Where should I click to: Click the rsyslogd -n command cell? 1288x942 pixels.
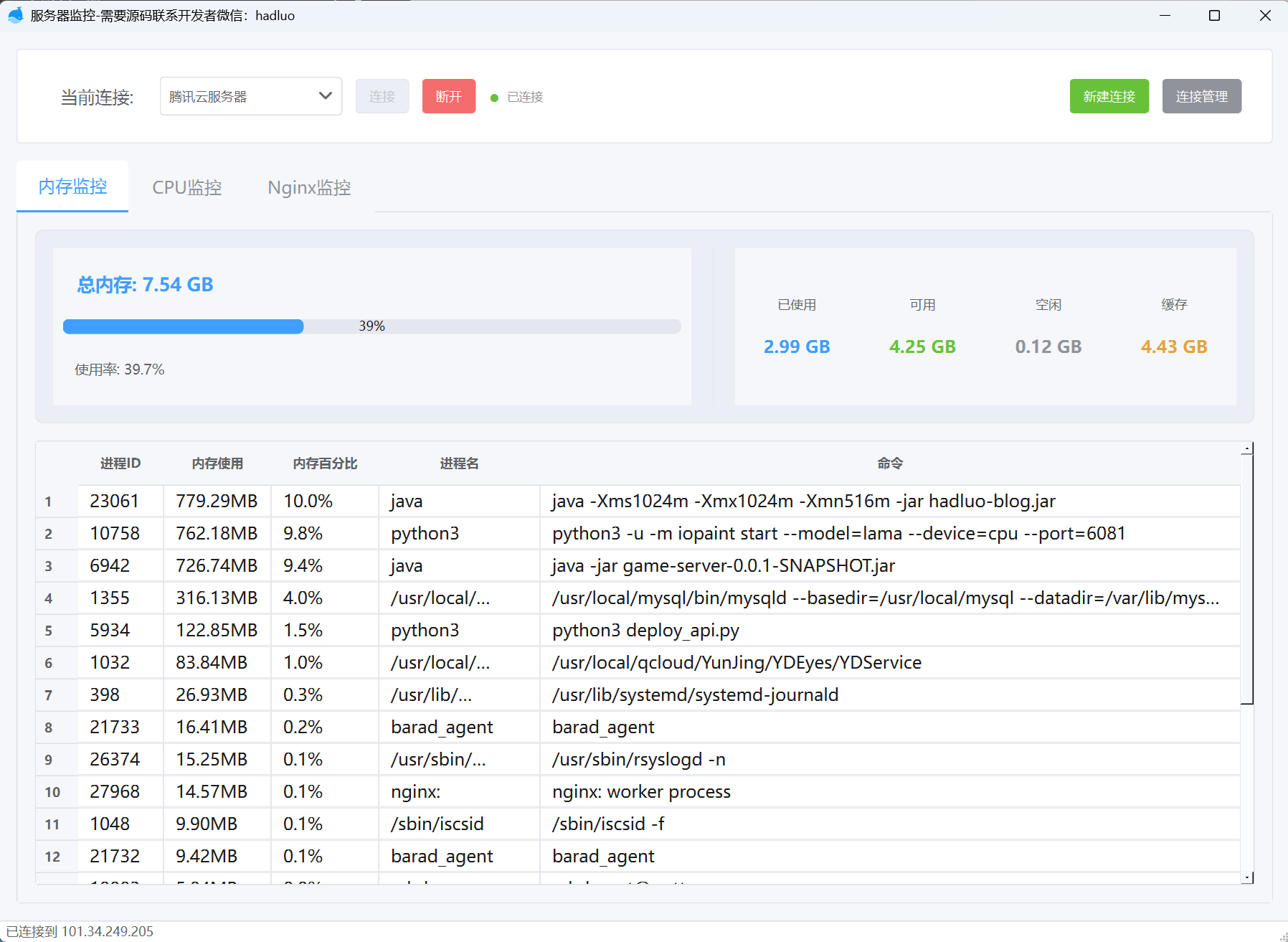[x=890, y=759]
